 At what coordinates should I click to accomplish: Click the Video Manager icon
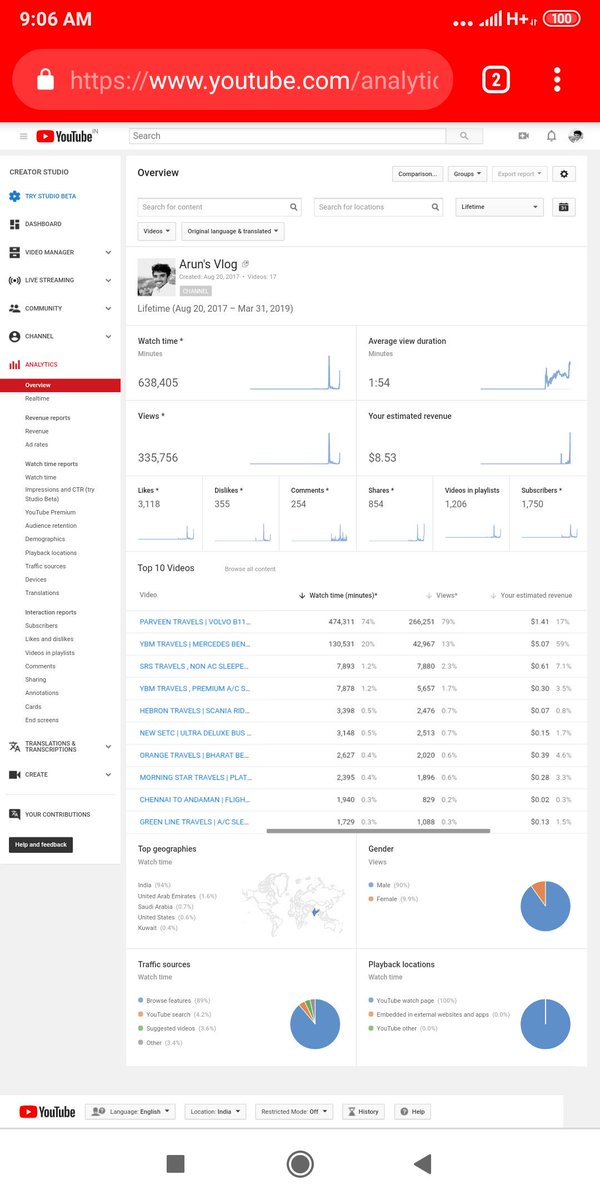pyautogui.click(x=14, y=252)
